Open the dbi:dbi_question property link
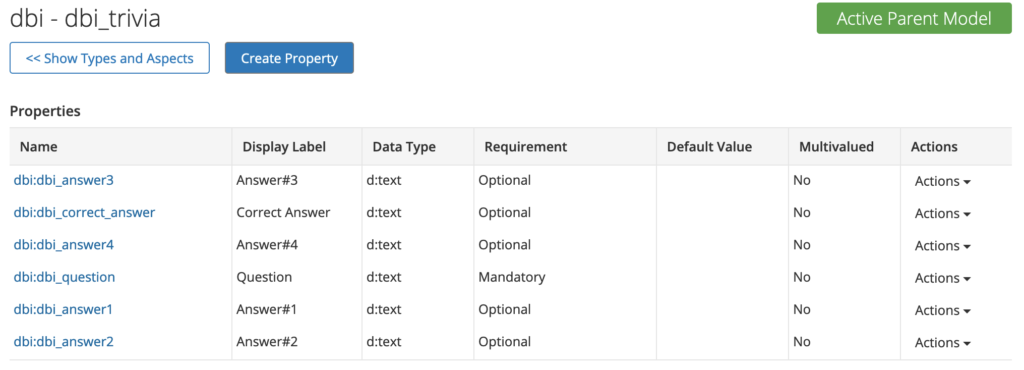This screenshot has height=370, width=1024. coord(64,277)
